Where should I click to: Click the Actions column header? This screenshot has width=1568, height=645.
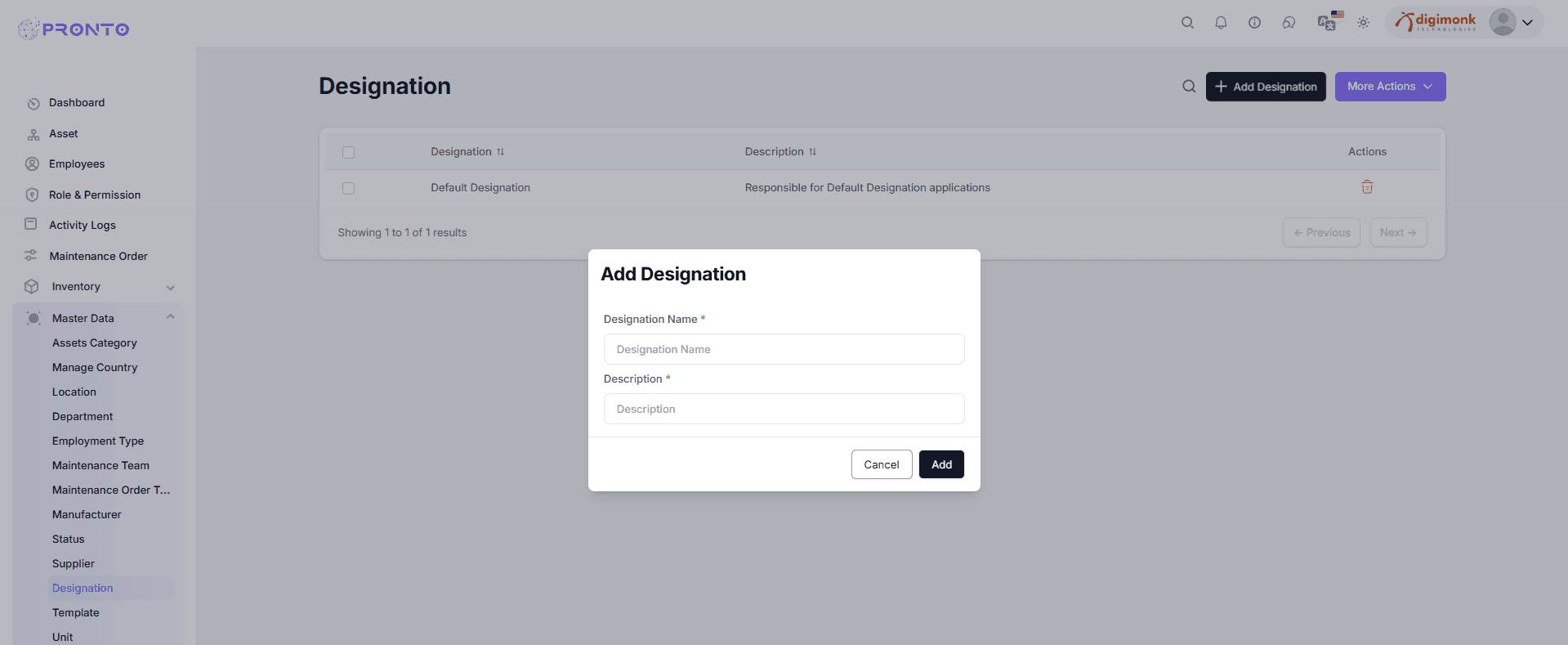click(1367, 152)
